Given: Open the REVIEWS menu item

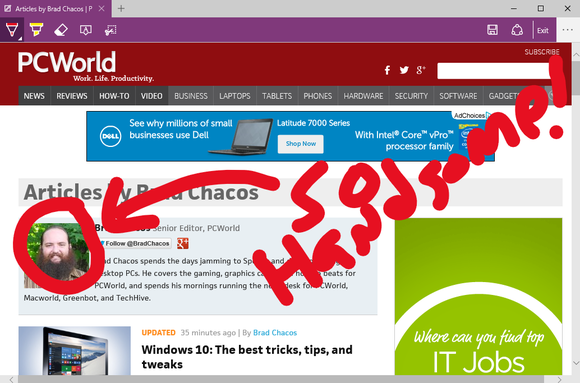Looking at the screenshot, I should point(72,96).
